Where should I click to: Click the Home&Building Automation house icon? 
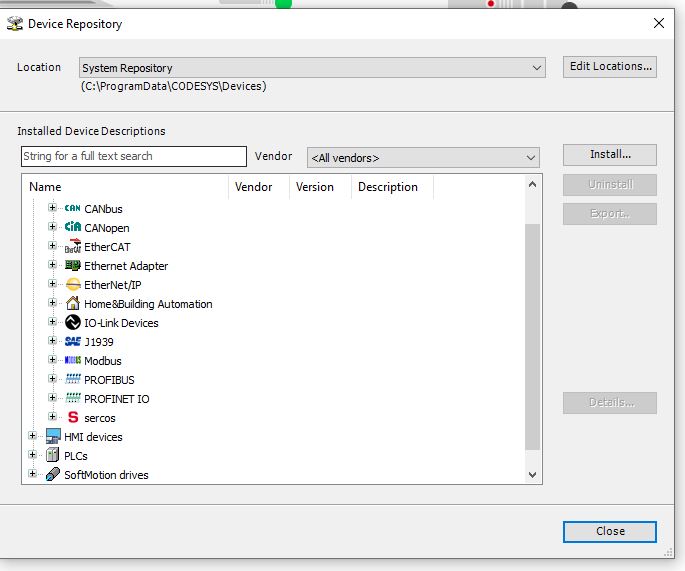[x=72, y=304]
